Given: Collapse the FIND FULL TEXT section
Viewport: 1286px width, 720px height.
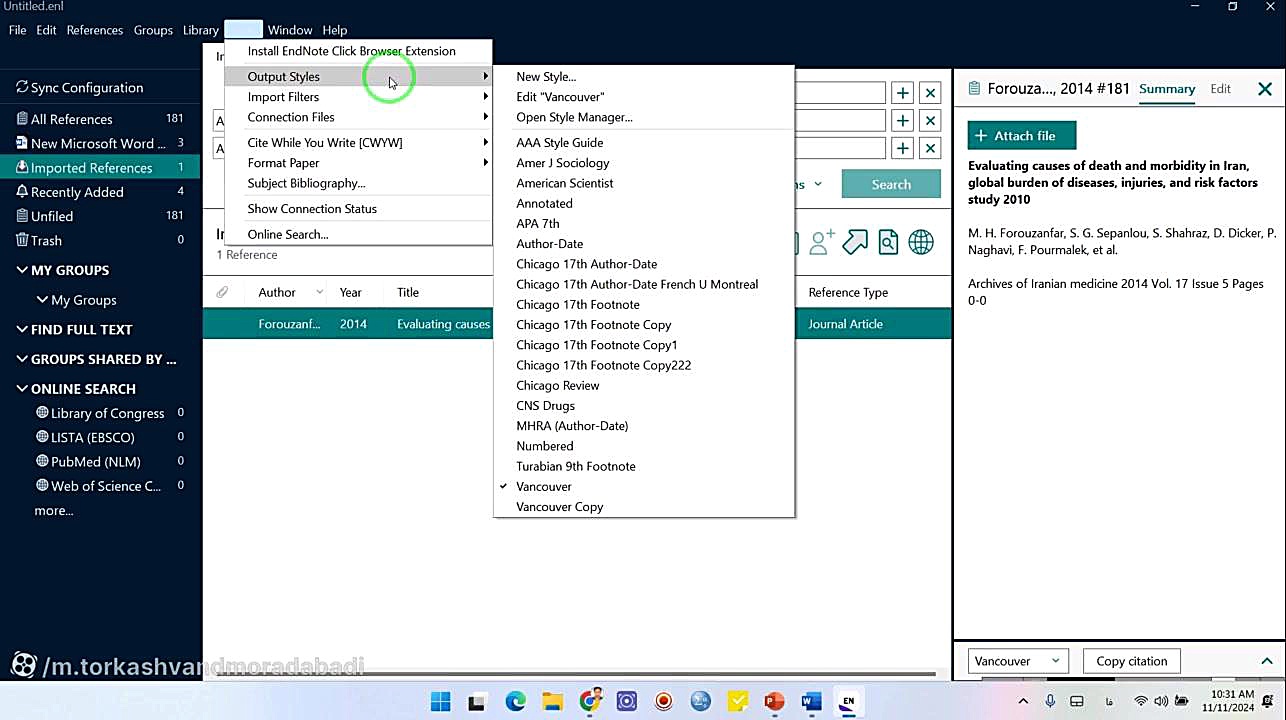Looking at the screenshot, I should [22, 329].
